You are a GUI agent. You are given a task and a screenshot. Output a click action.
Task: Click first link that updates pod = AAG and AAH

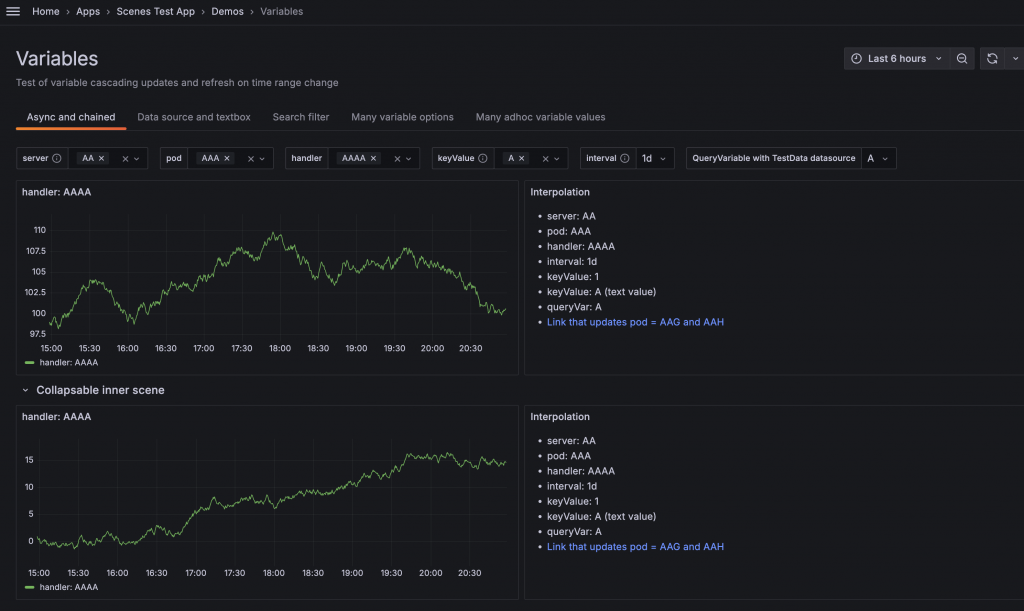635,322
